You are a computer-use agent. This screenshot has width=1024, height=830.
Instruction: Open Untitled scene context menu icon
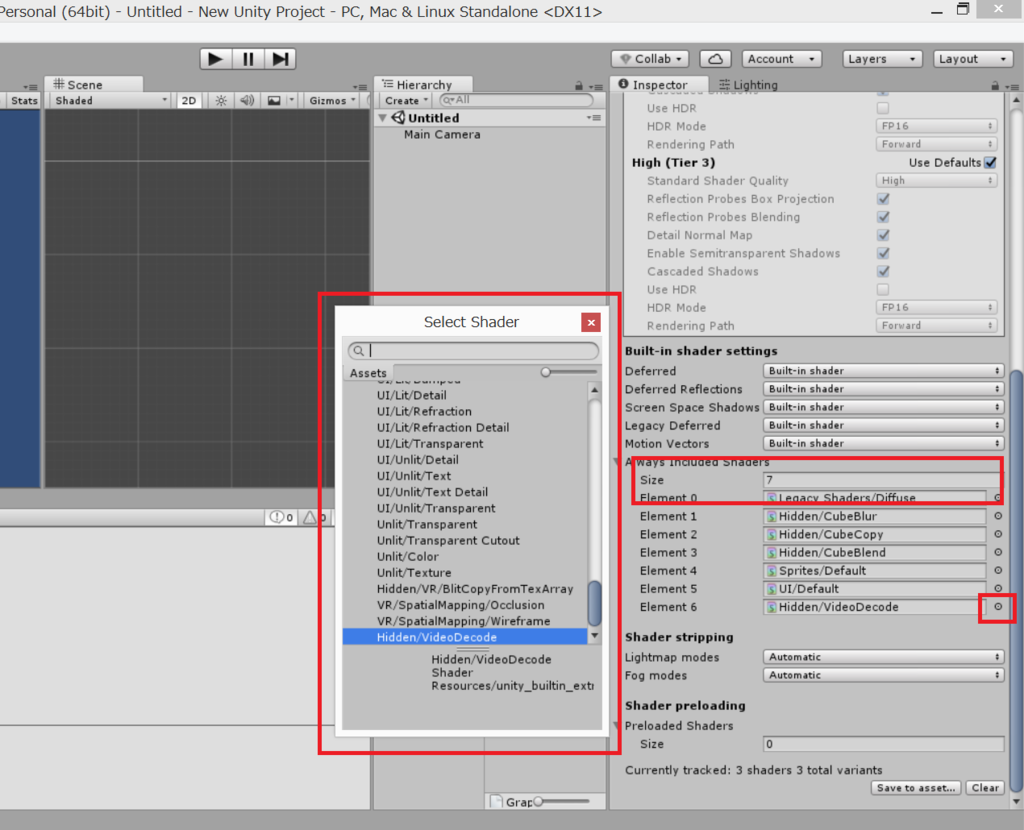[594, 118]
